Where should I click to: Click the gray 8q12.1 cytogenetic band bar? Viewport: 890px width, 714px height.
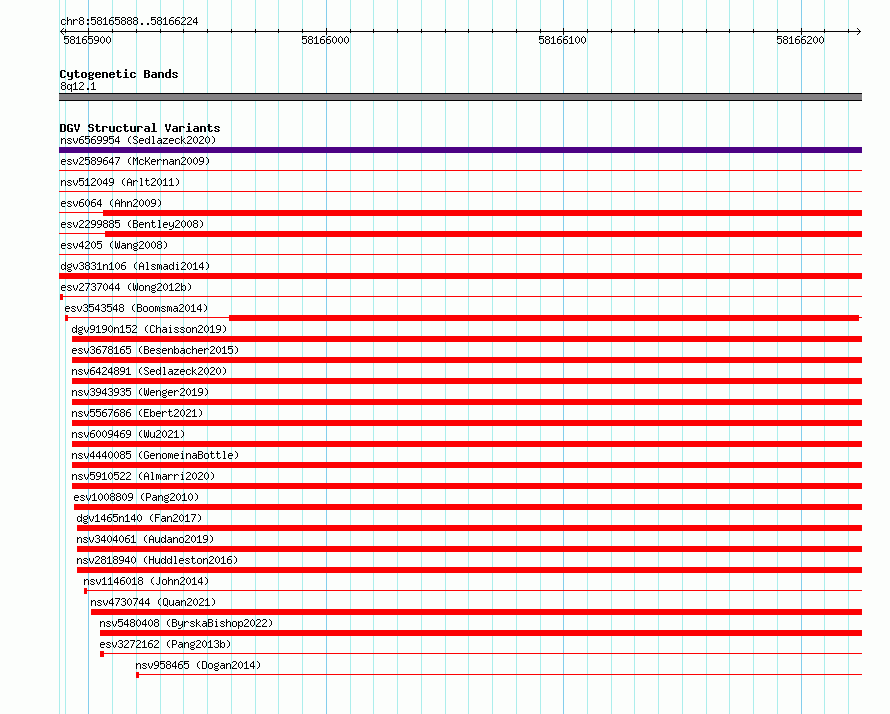pyautogui.click(x=460, y=97)
